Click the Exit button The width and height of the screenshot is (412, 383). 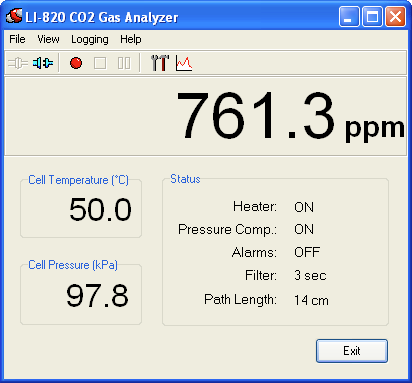pyautogui.click(x=352, y=351)
